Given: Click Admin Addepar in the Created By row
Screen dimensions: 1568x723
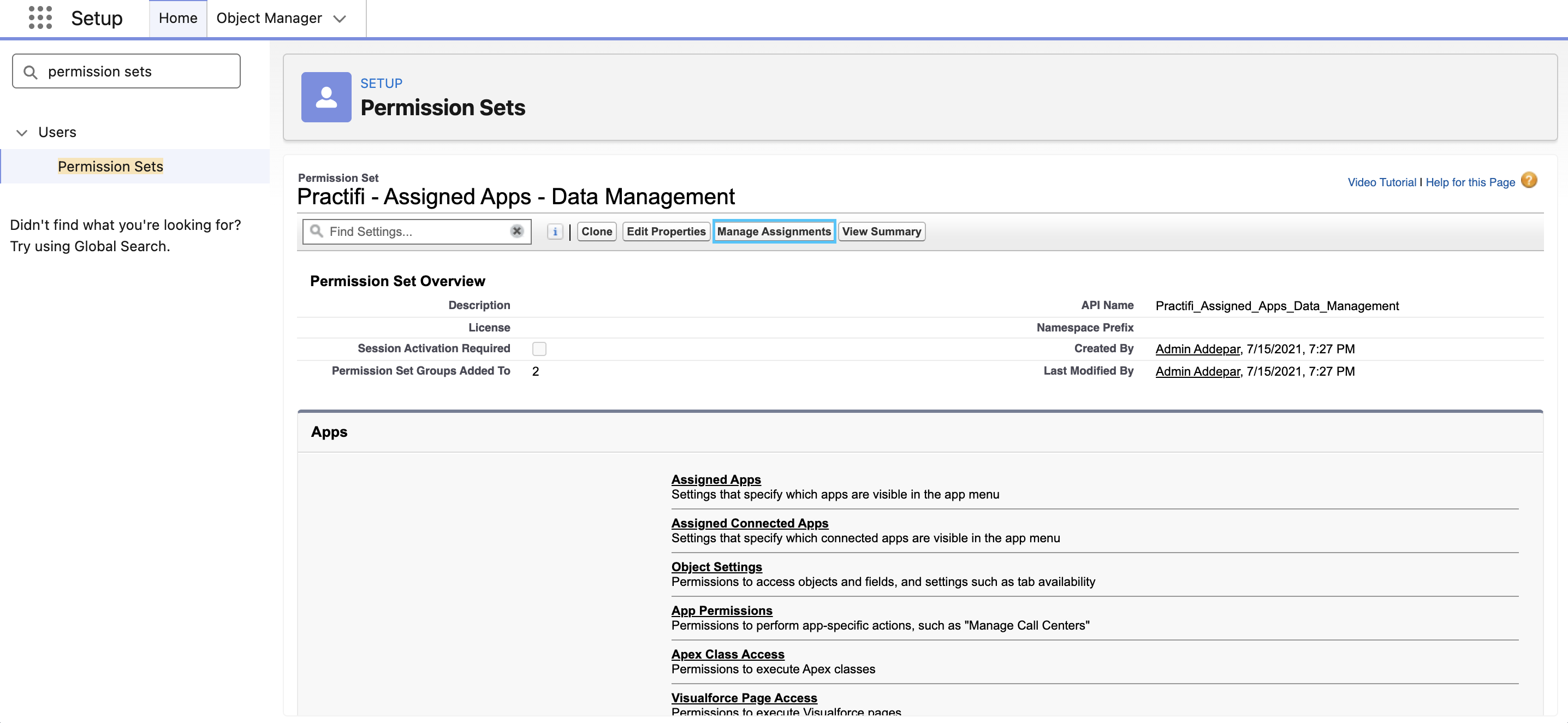Looking at the screenshot, I should (1197, 349).
